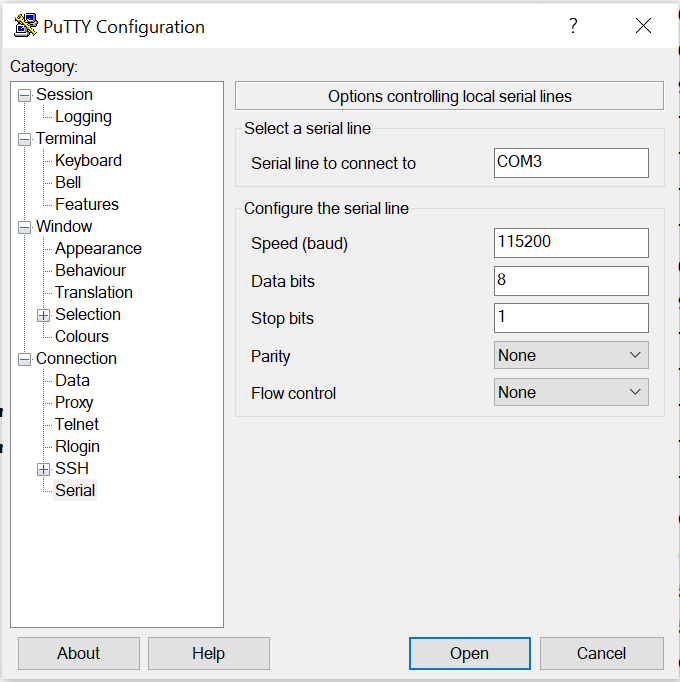The width and height of the screenshot is (680, 682).
Task: Collapse the Session tree node
Action: (x=24, y=95)
